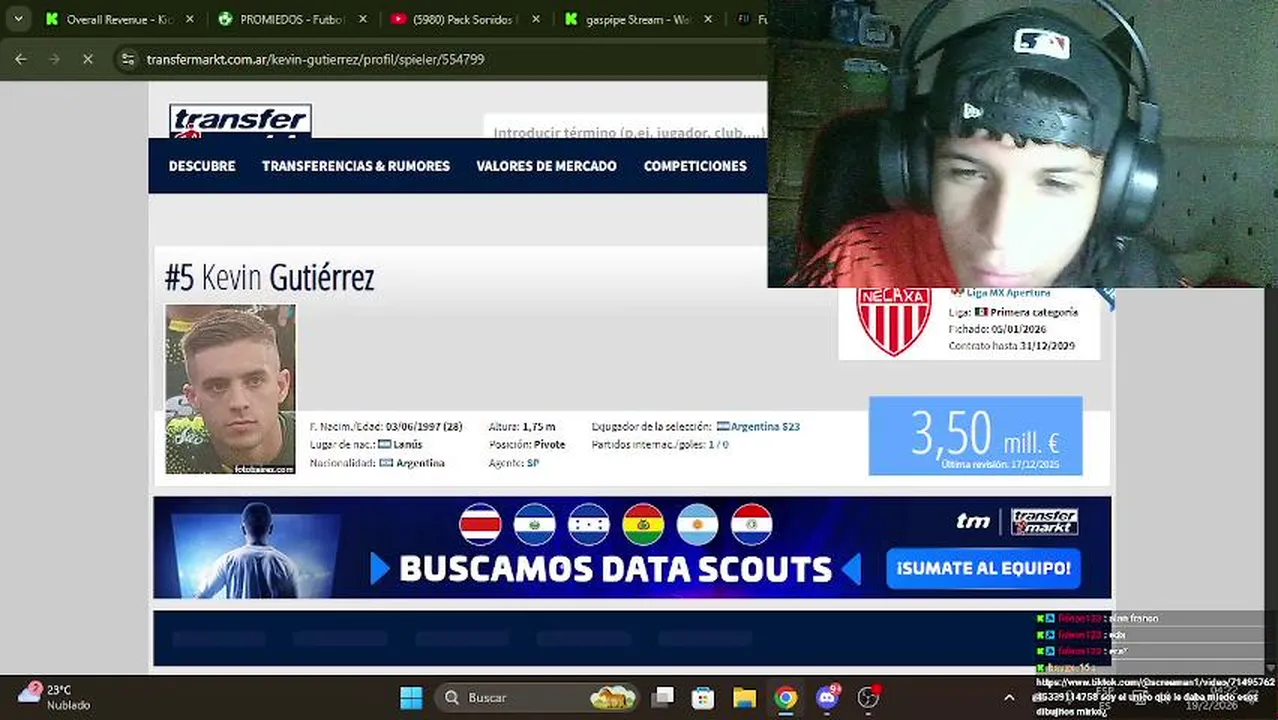Screen dimensions: 1278x720
Task: Open the Chrome tab search dropdown arrow
Action: point(18,19)
